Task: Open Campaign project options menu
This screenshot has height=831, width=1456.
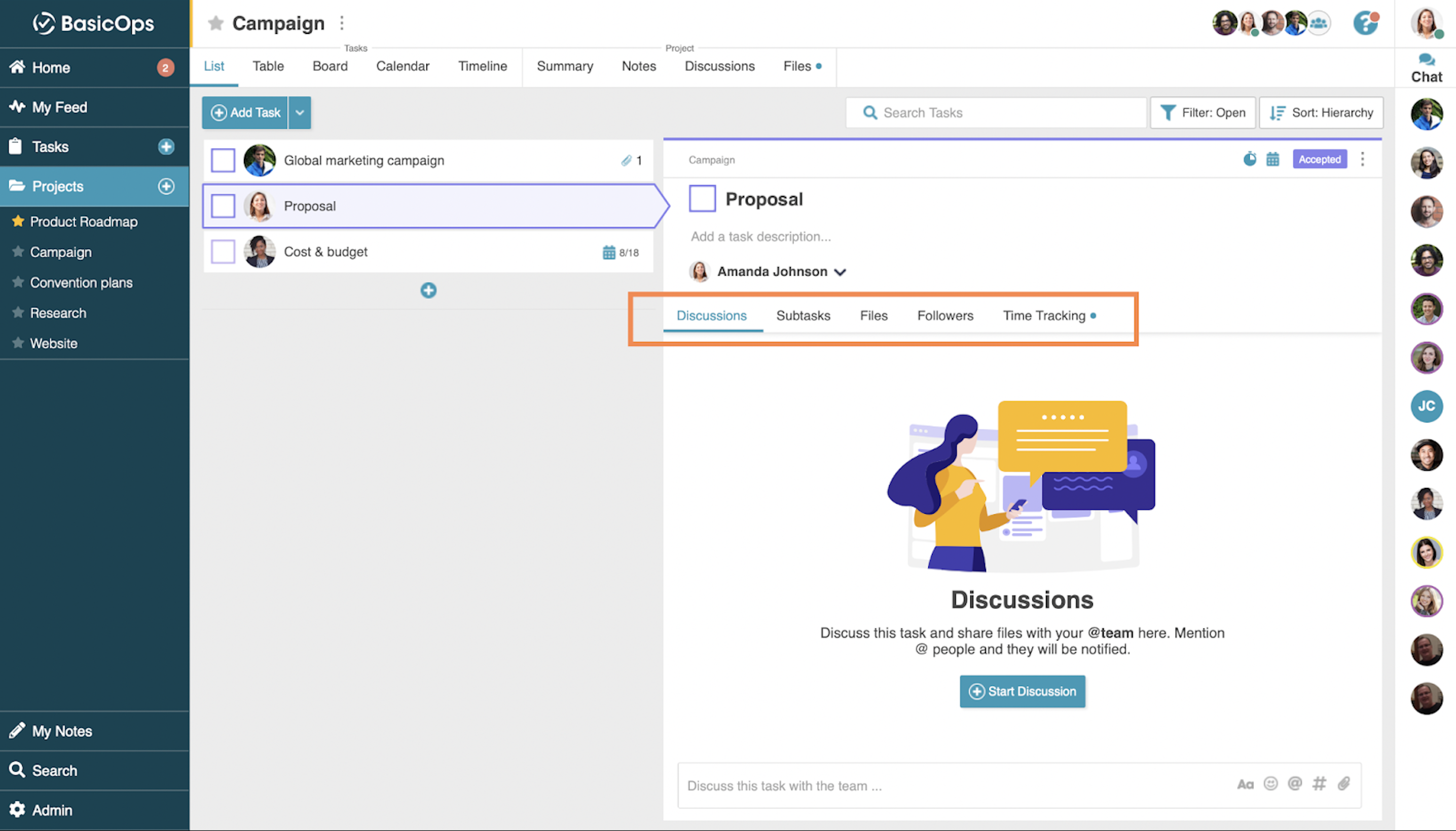Action: pos(342,23)
